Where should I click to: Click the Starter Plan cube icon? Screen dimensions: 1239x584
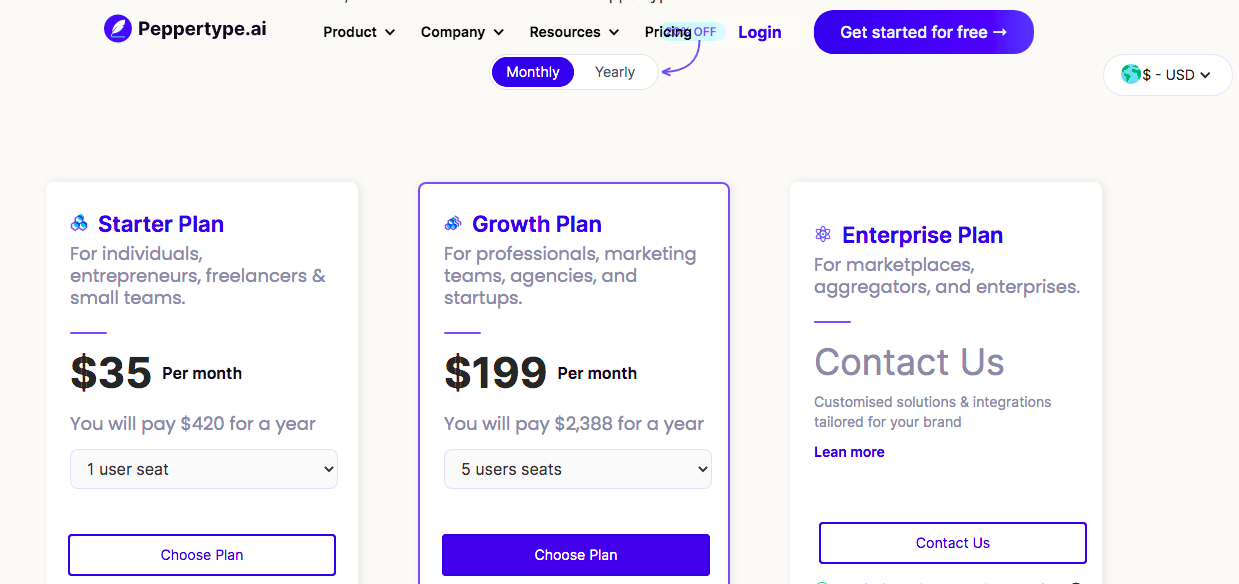pos(79,223)
